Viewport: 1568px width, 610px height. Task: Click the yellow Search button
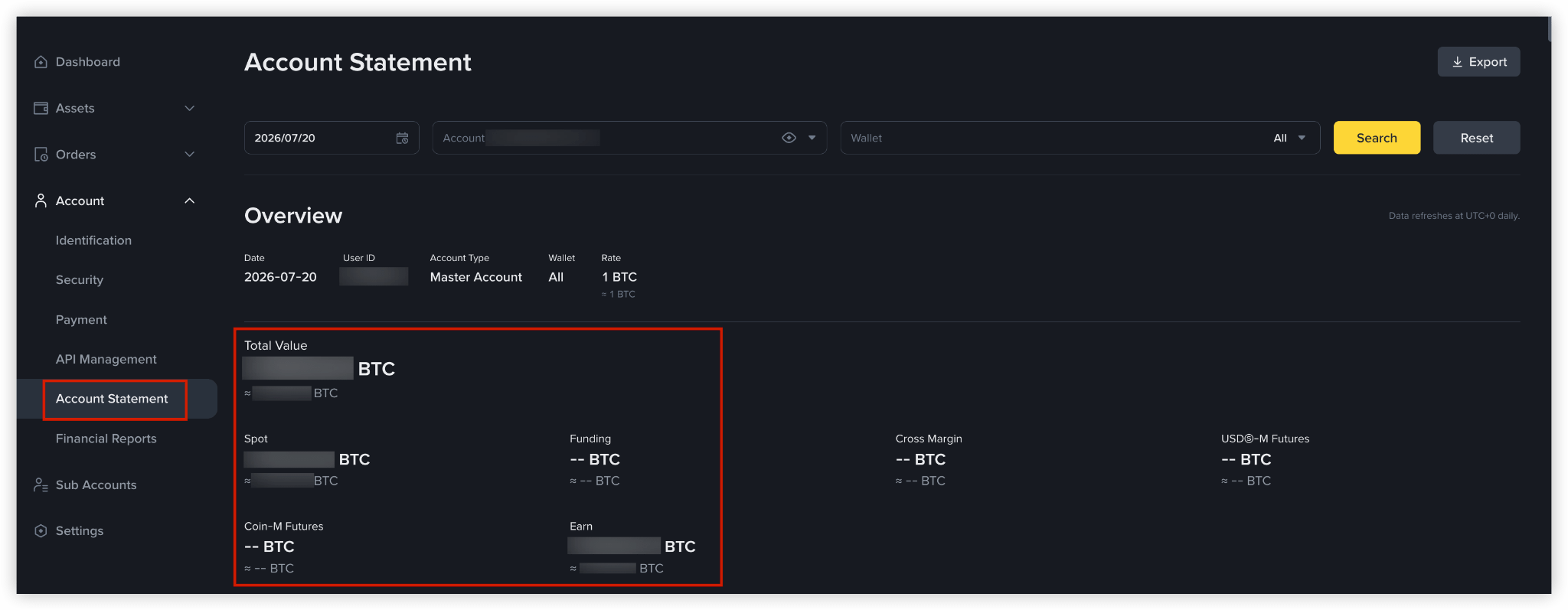click(x=1377, y=138)
